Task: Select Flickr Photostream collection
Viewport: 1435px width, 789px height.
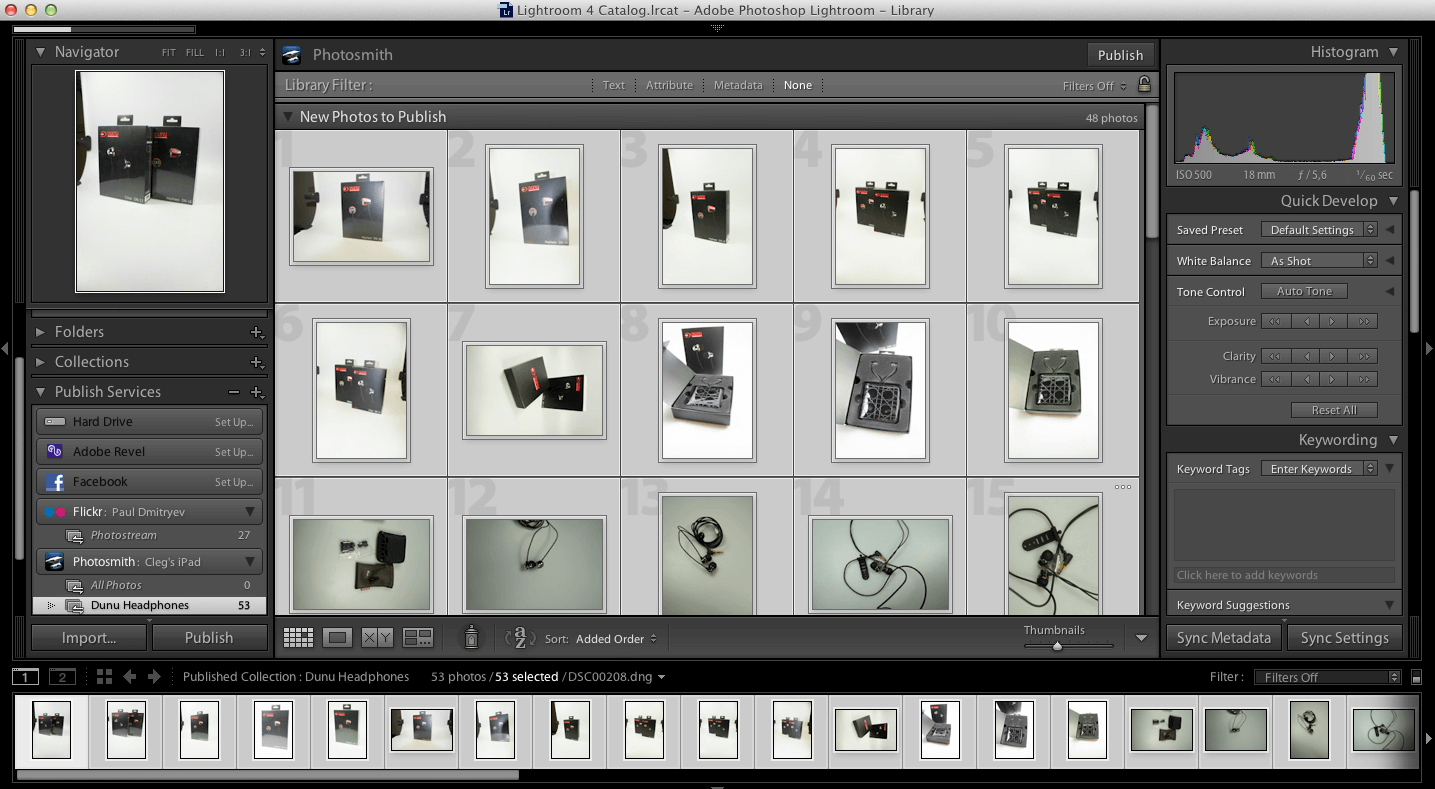Action: click(150, 535)
